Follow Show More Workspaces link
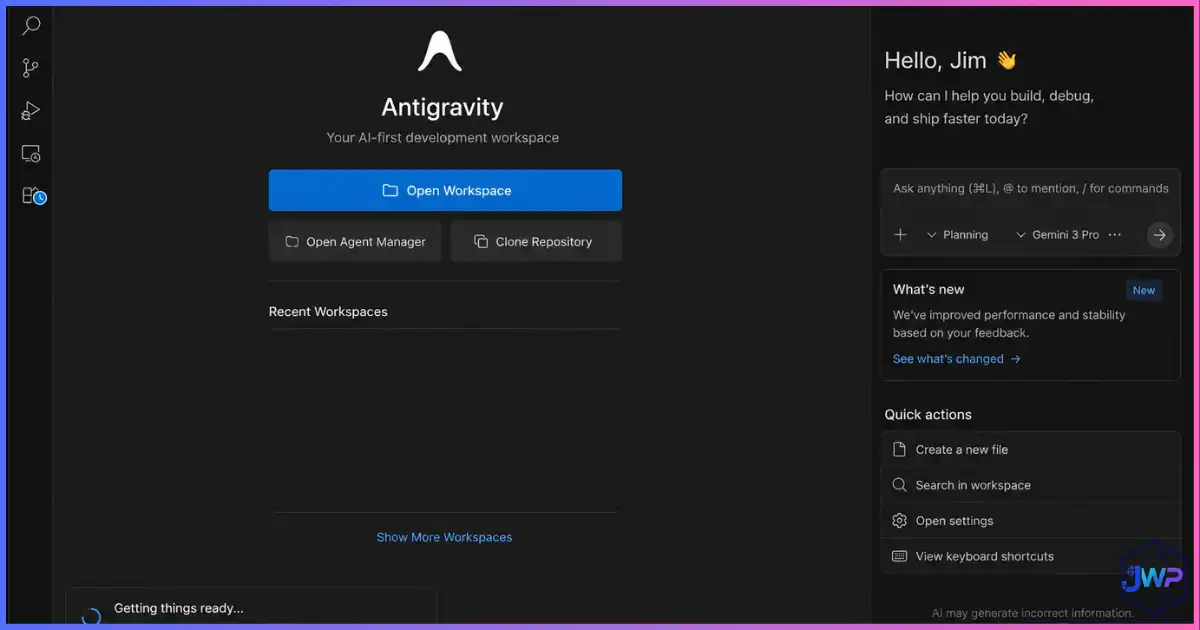The width and height of the screenshot is (1200, 630). tap(444, 537)
